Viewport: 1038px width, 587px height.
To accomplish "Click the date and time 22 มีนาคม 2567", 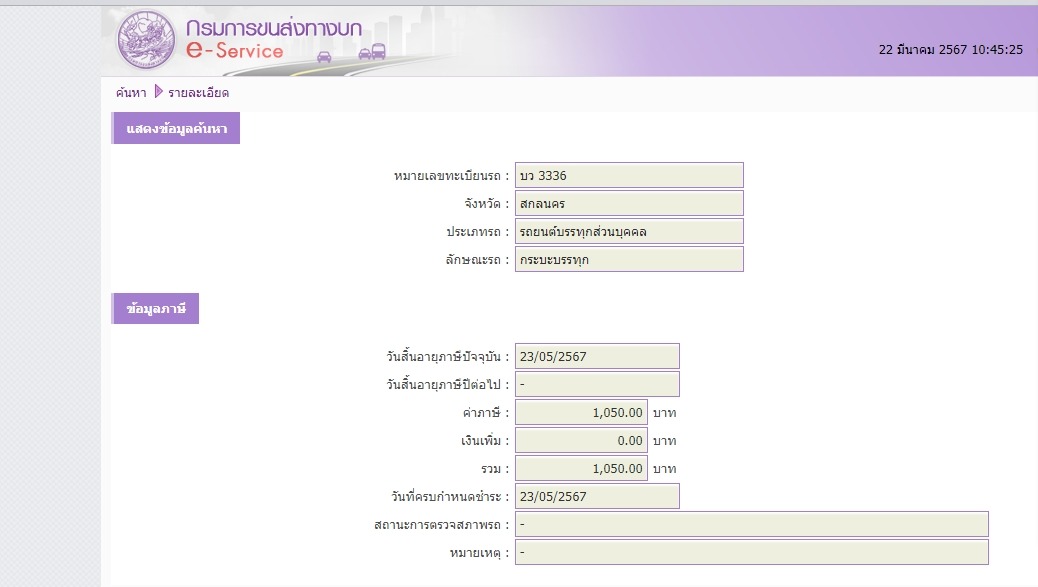I will click(951, 50).
